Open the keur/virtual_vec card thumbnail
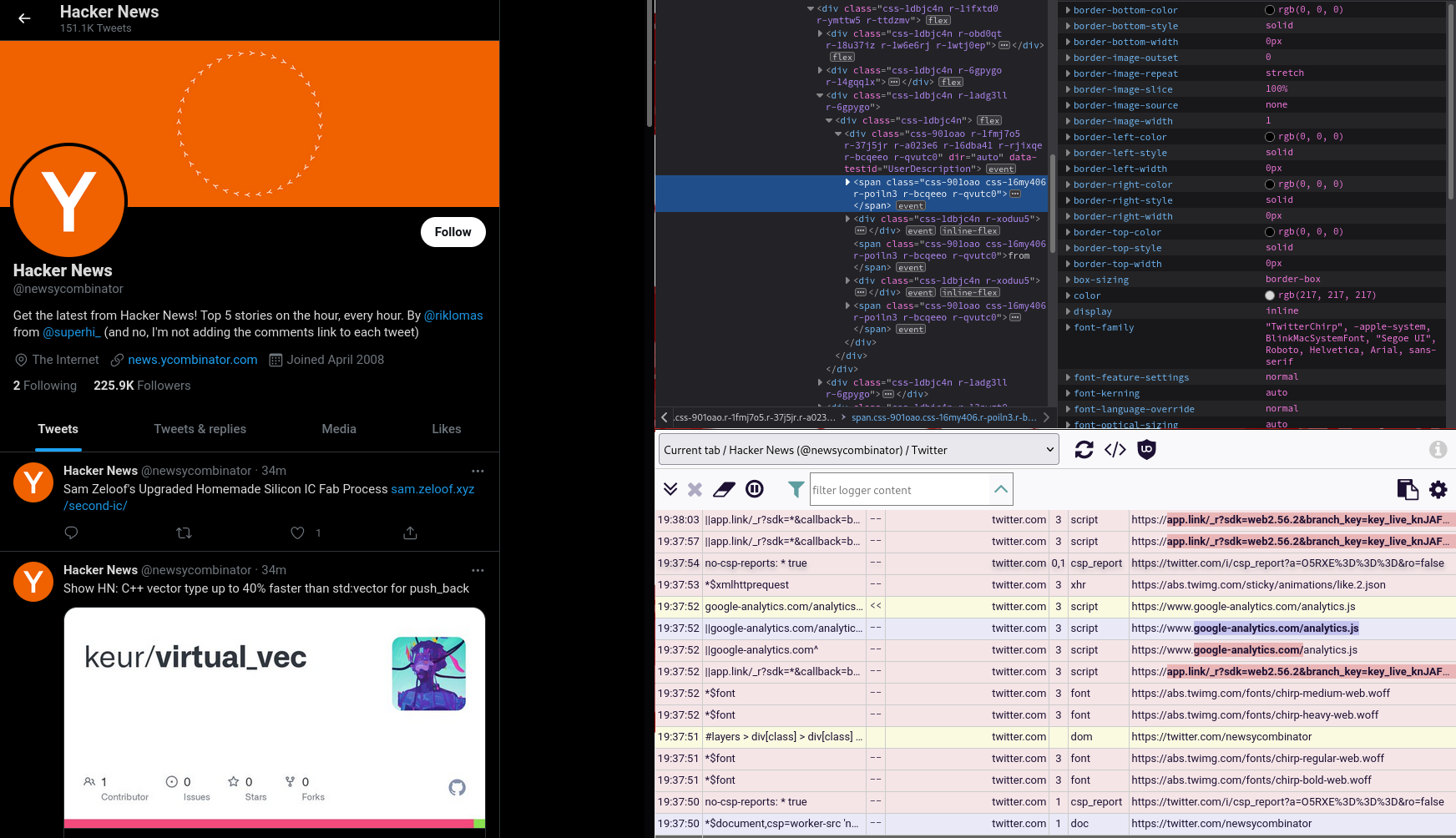This screenshot has height=838, width=1456. [x=429, y=674]
